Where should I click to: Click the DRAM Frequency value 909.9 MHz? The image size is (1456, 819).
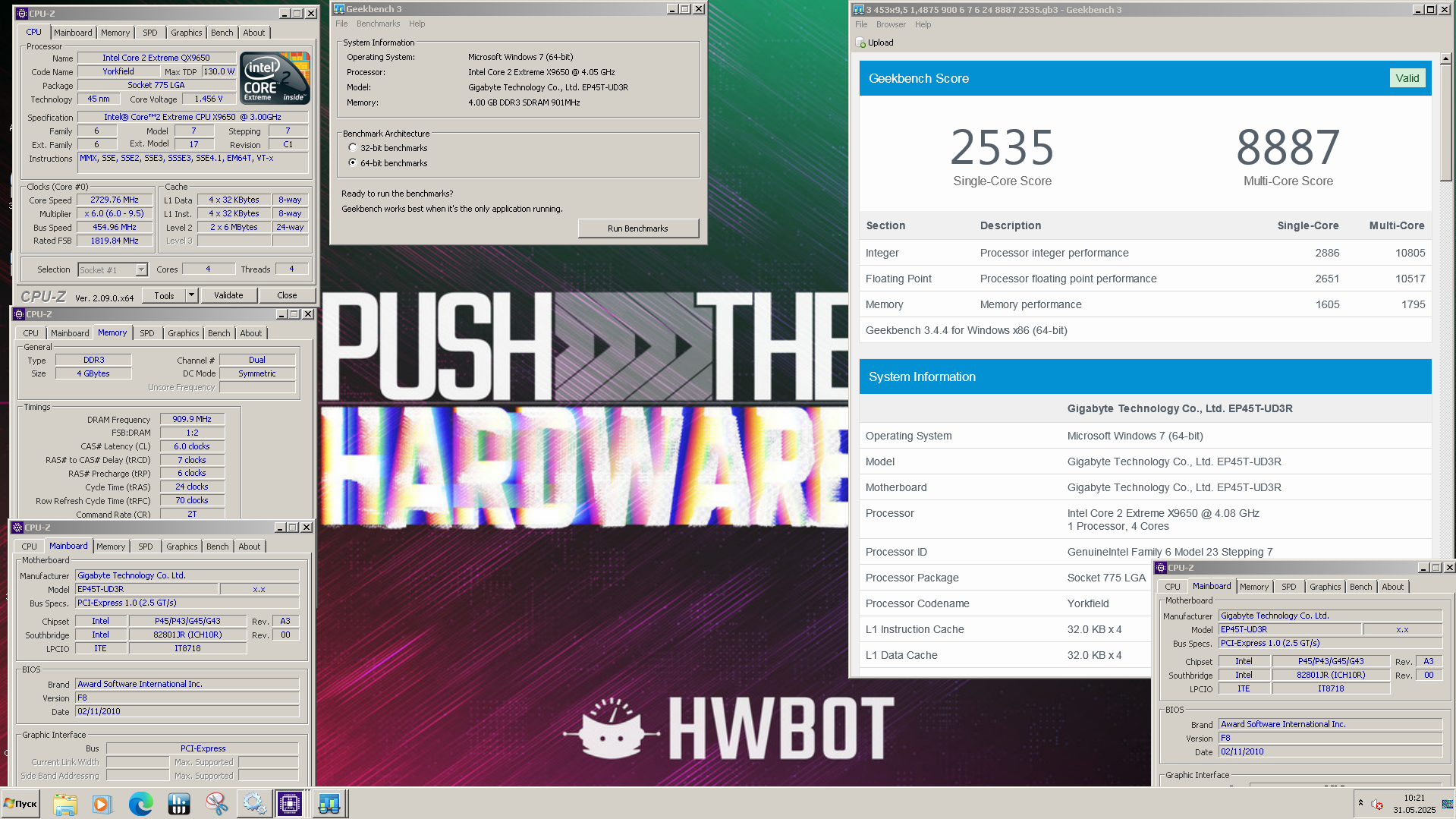click(x=192, y=419)
